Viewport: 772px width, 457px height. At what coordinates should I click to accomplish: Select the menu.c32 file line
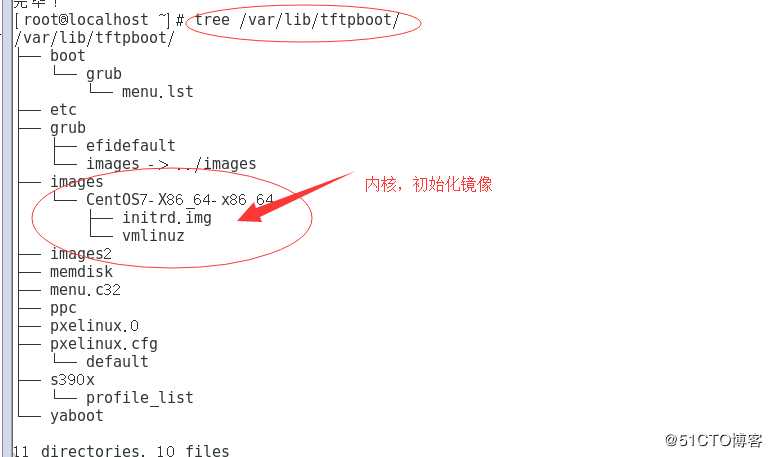[85, 290]
